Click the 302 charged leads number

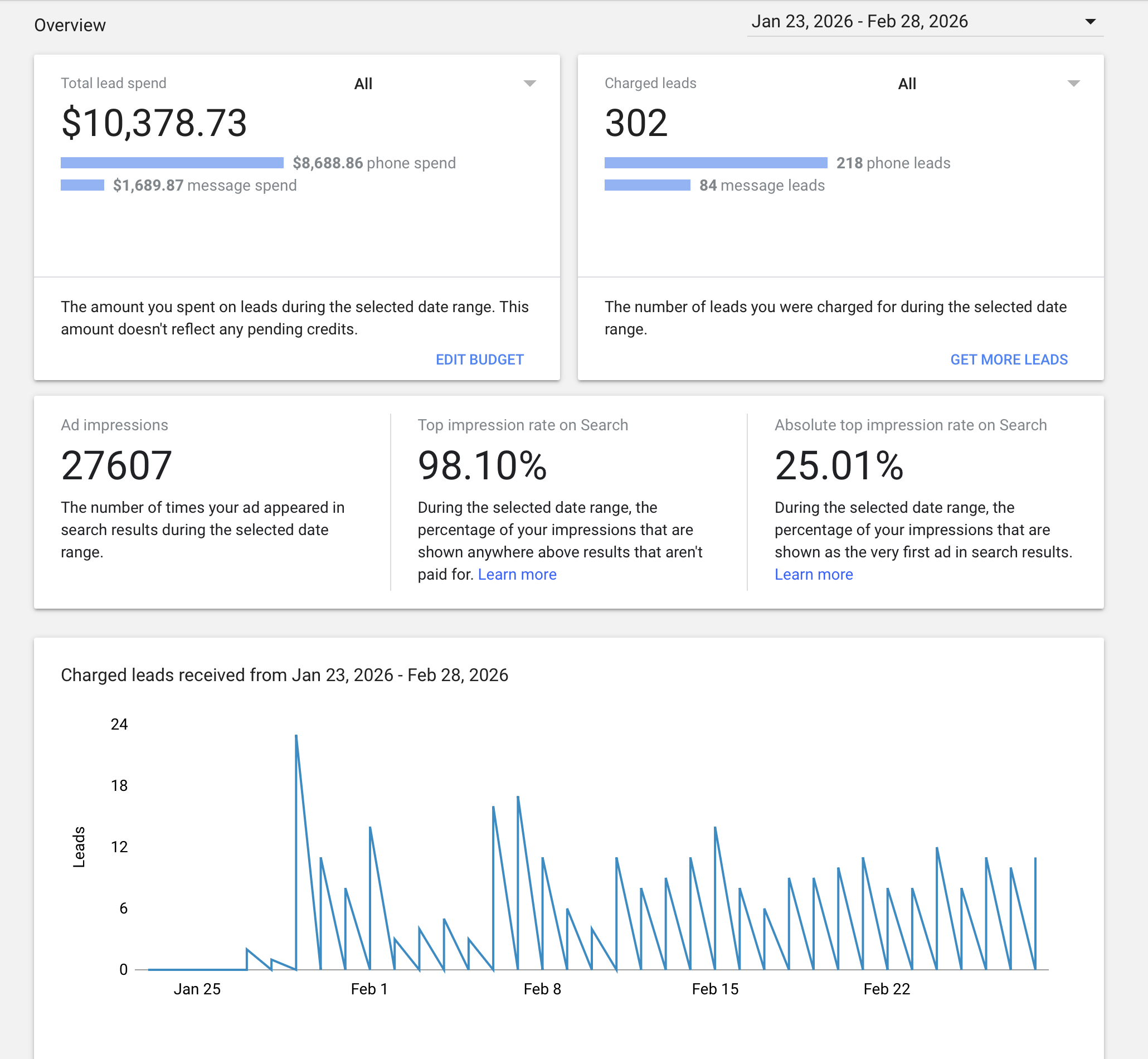click(636, 123)
